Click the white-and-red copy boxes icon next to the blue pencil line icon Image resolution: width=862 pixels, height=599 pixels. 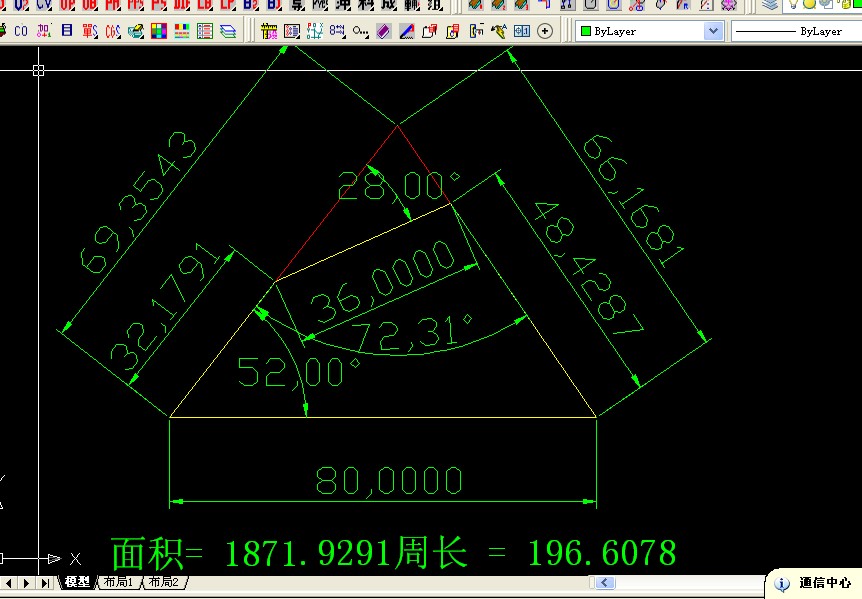tap(429, 31)
